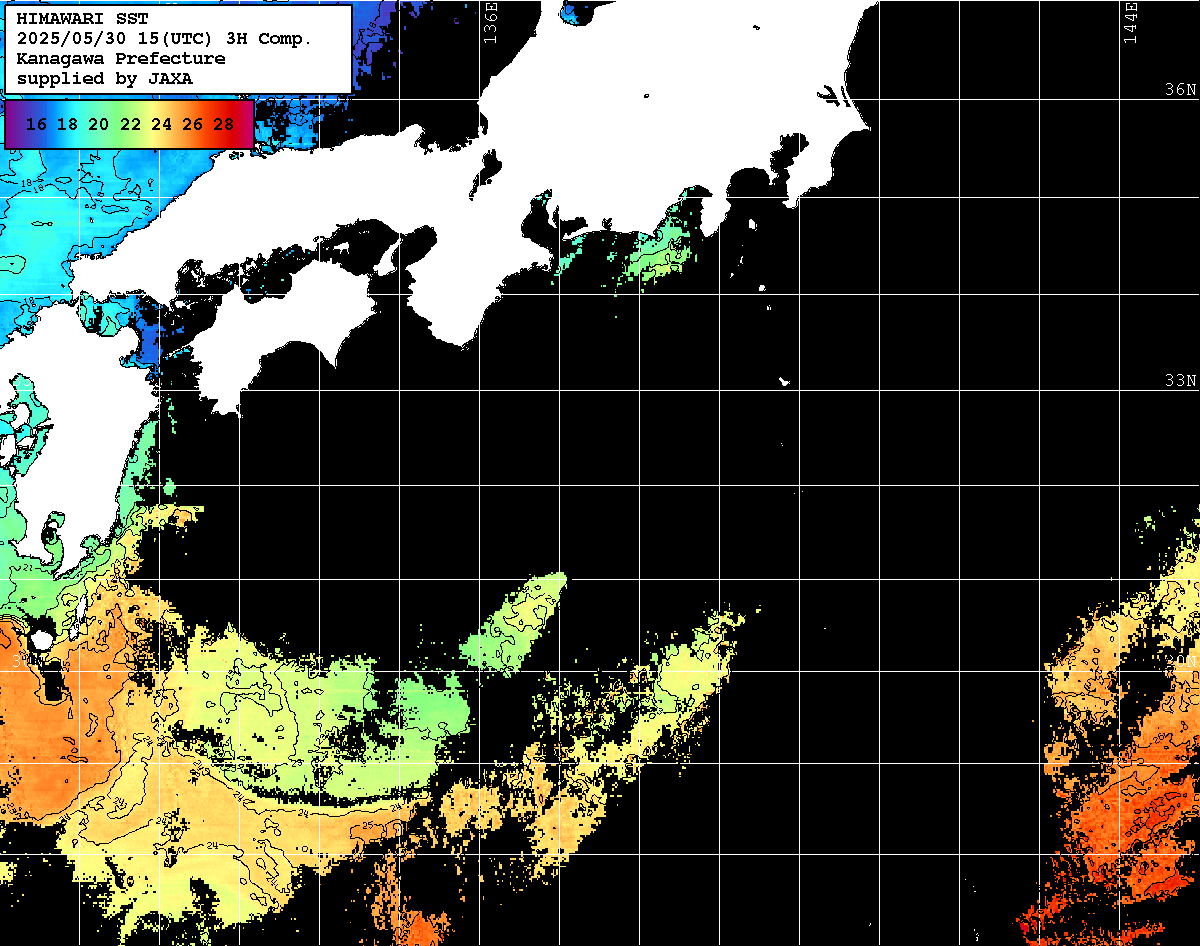This screenshot has width=1200, height=946.
Task: Click the "Kanagawa Prefecture" text
Action: click(121, 59)
